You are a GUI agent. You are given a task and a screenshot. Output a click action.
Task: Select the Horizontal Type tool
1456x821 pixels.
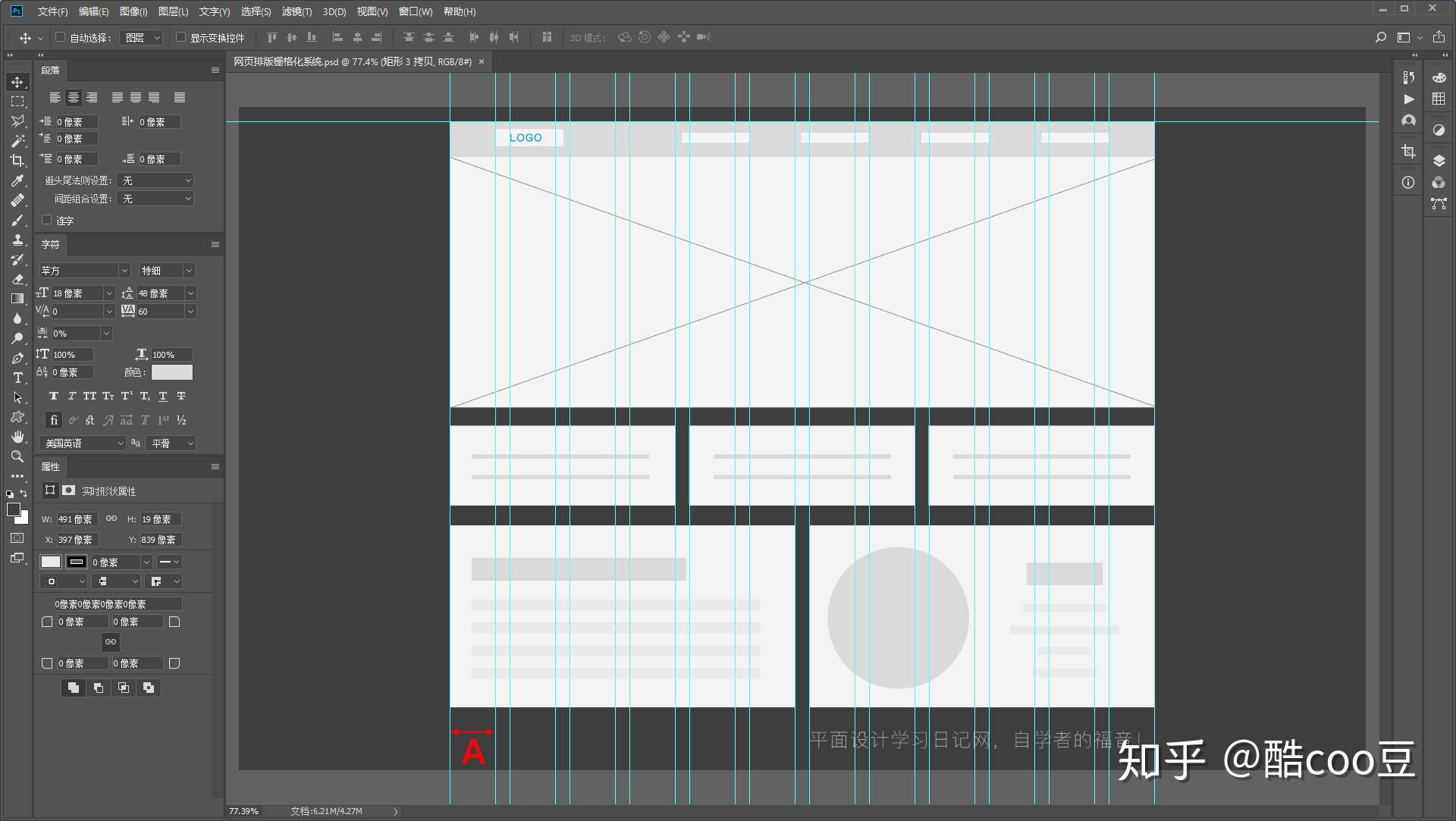pos(17,378)
